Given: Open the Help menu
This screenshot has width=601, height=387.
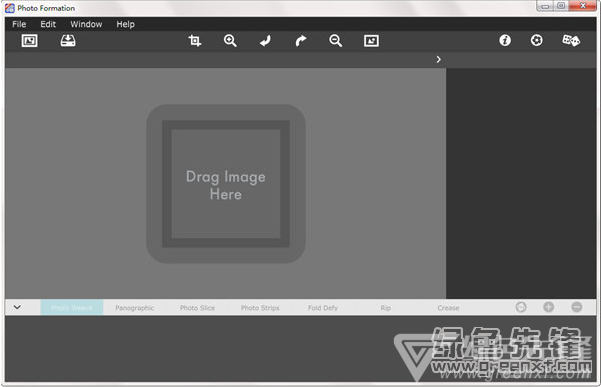Looking at the screenshot, I should tap(125, 24).
